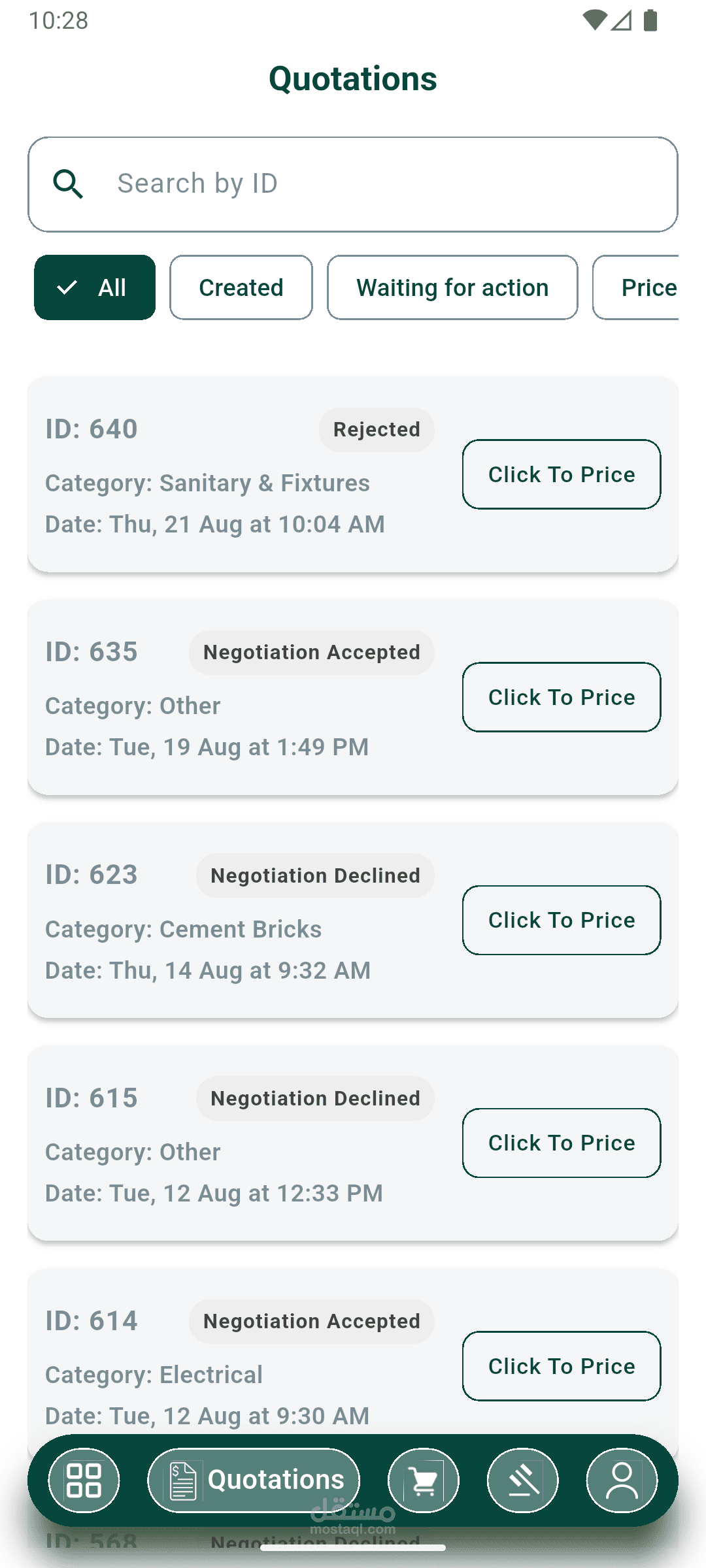Filter by Waiting for action status

pos(452,287)
